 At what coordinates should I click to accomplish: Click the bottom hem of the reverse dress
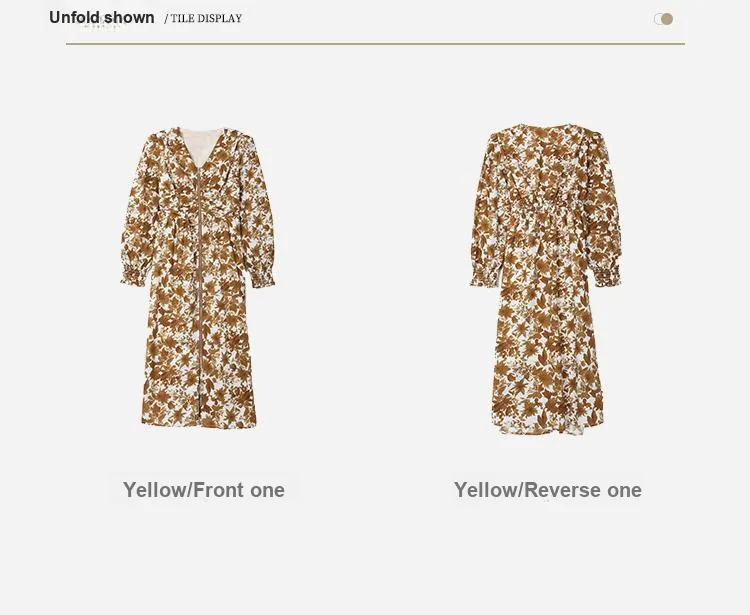[x=547, y=427]
